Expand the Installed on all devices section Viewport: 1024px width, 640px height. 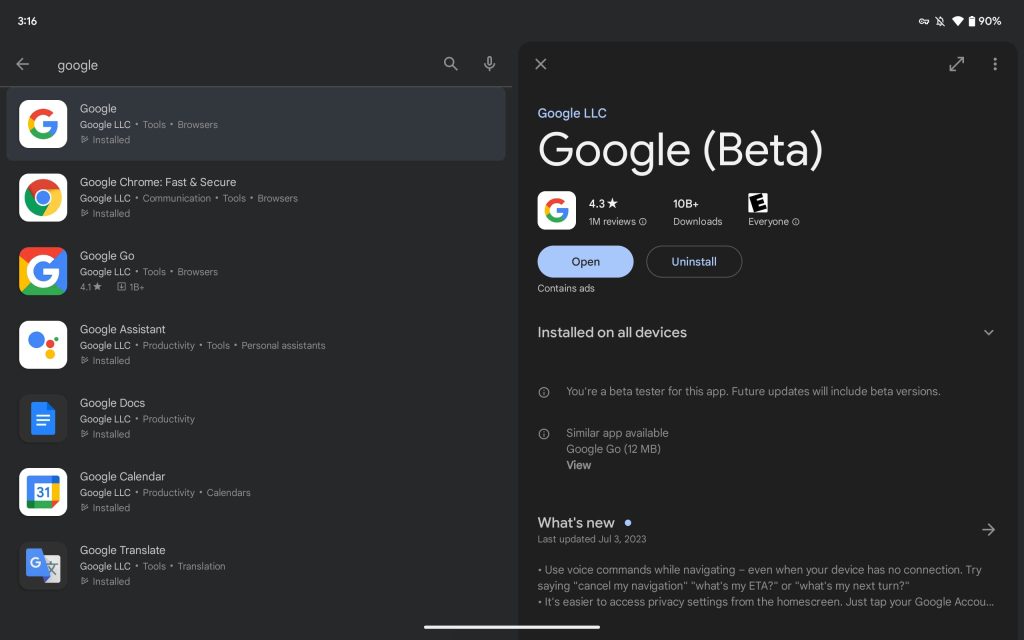coord(988,333)
